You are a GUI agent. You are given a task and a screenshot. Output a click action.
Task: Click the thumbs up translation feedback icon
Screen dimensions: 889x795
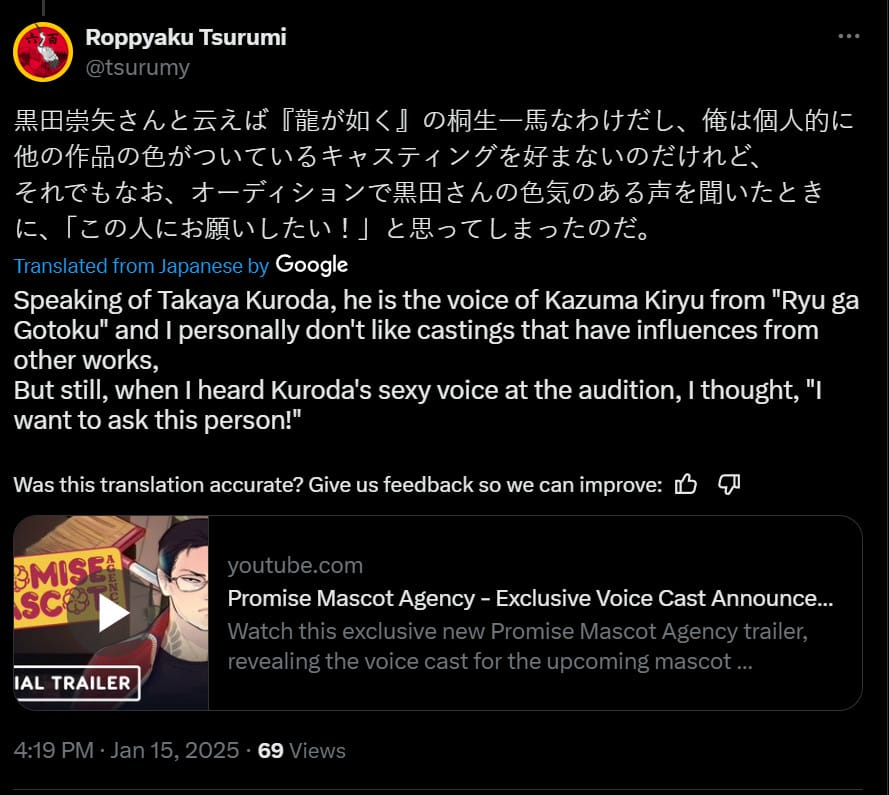coord(686,485)
